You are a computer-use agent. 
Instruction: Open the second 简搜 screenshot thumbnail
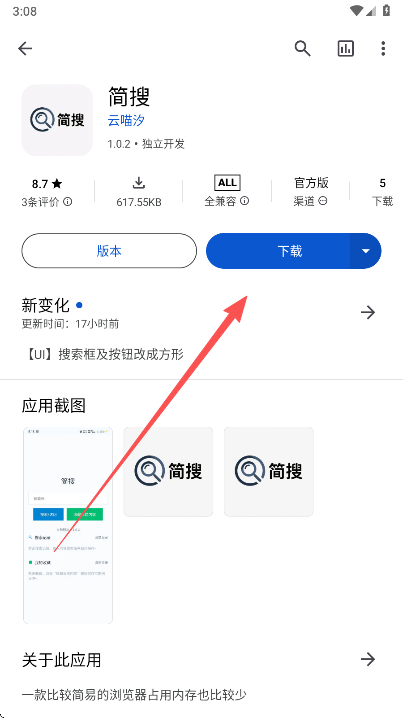[168, 472]
